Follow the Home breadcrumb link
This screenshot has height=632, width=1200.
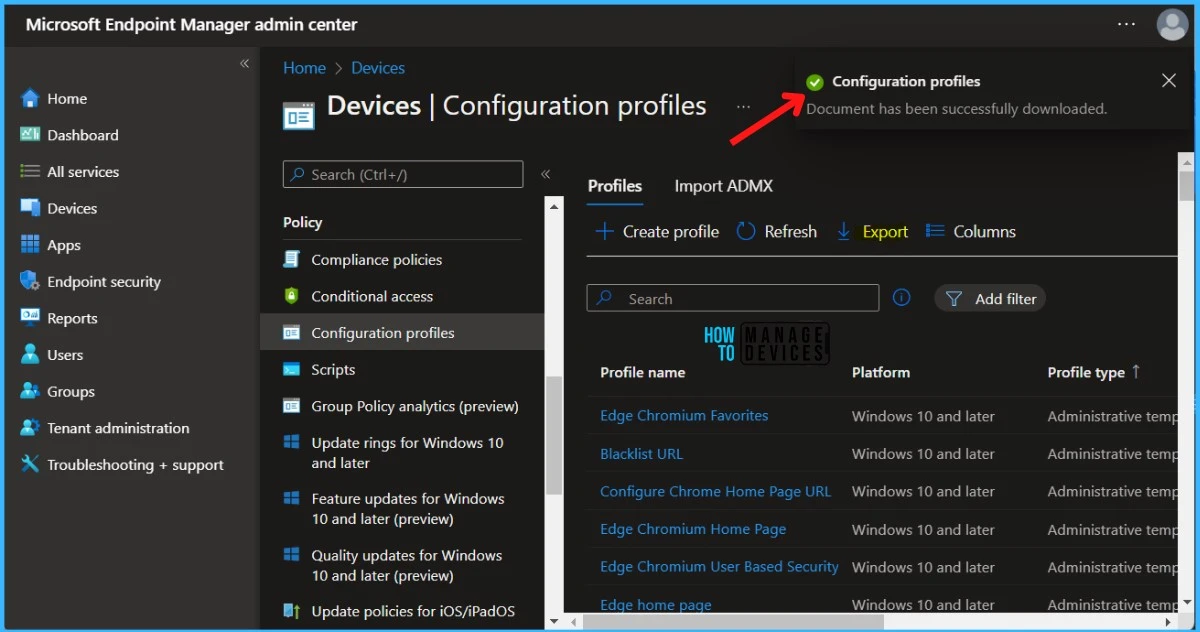point(304,68)
